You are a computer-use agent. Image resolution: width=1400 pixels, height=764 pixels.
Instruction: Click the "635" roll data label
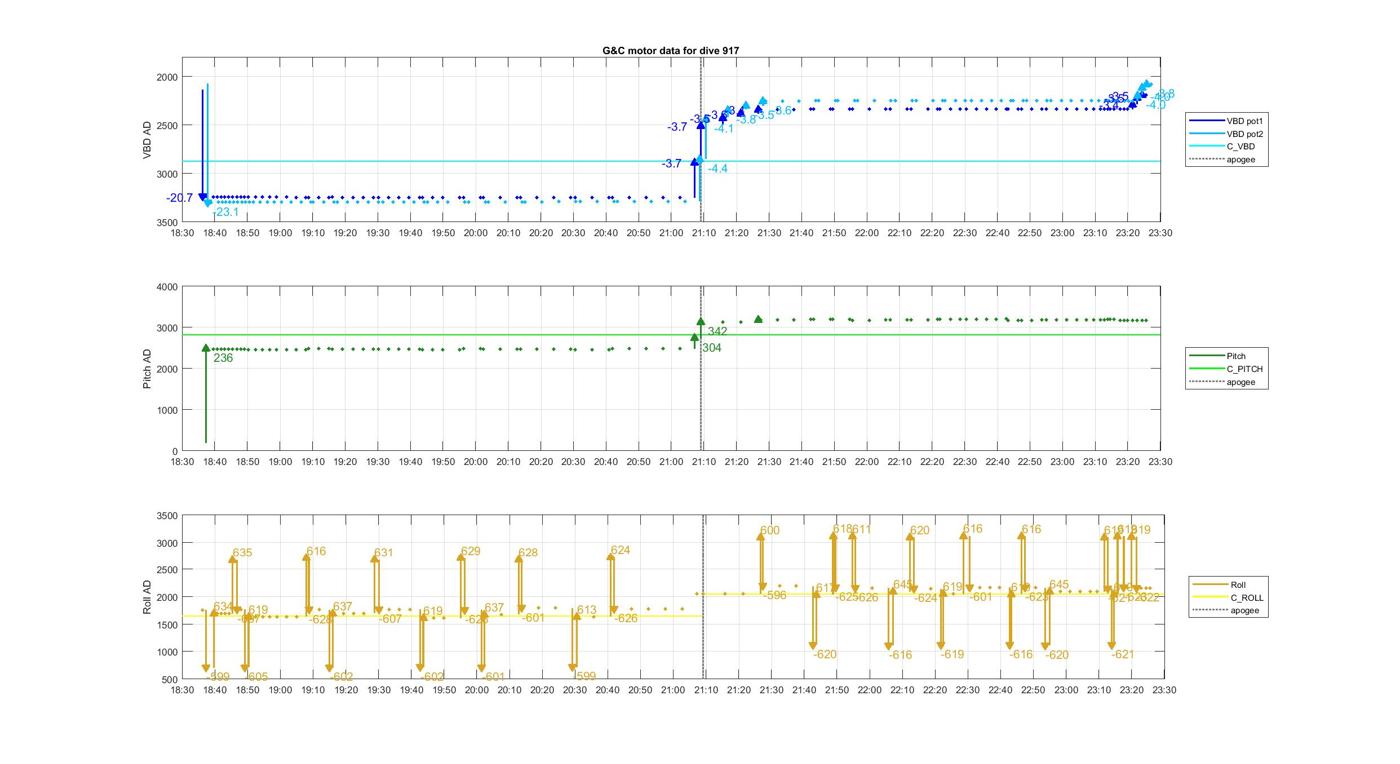243,553
